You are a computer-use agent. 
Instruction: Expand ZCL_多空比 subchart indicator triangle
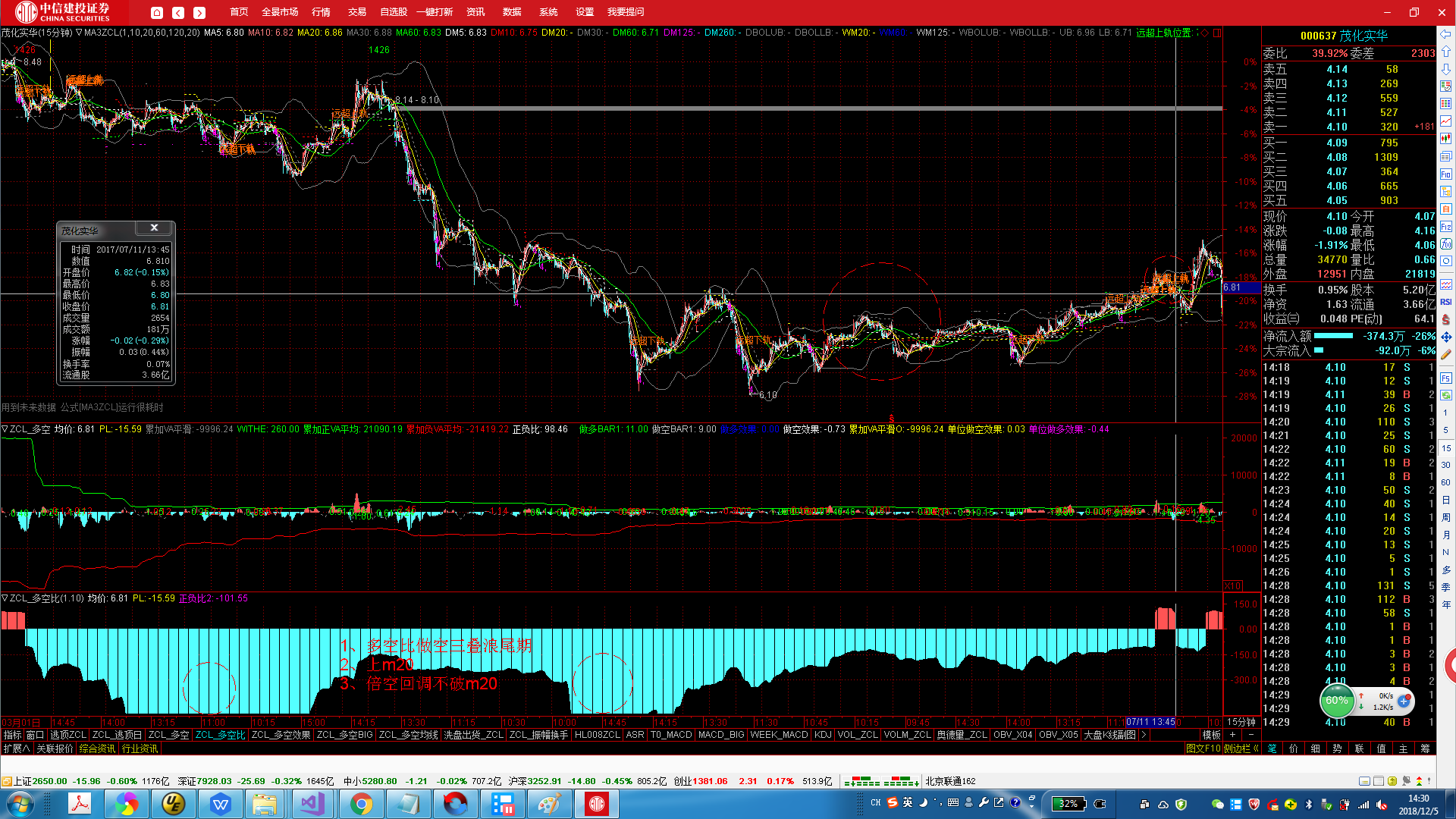click(5, 598)
